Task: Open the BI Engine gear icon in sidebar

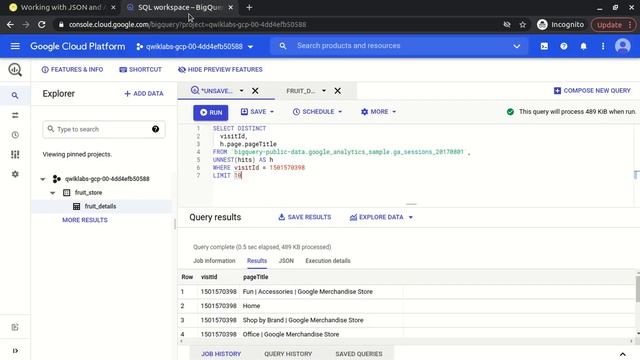Action: point(15,174)
